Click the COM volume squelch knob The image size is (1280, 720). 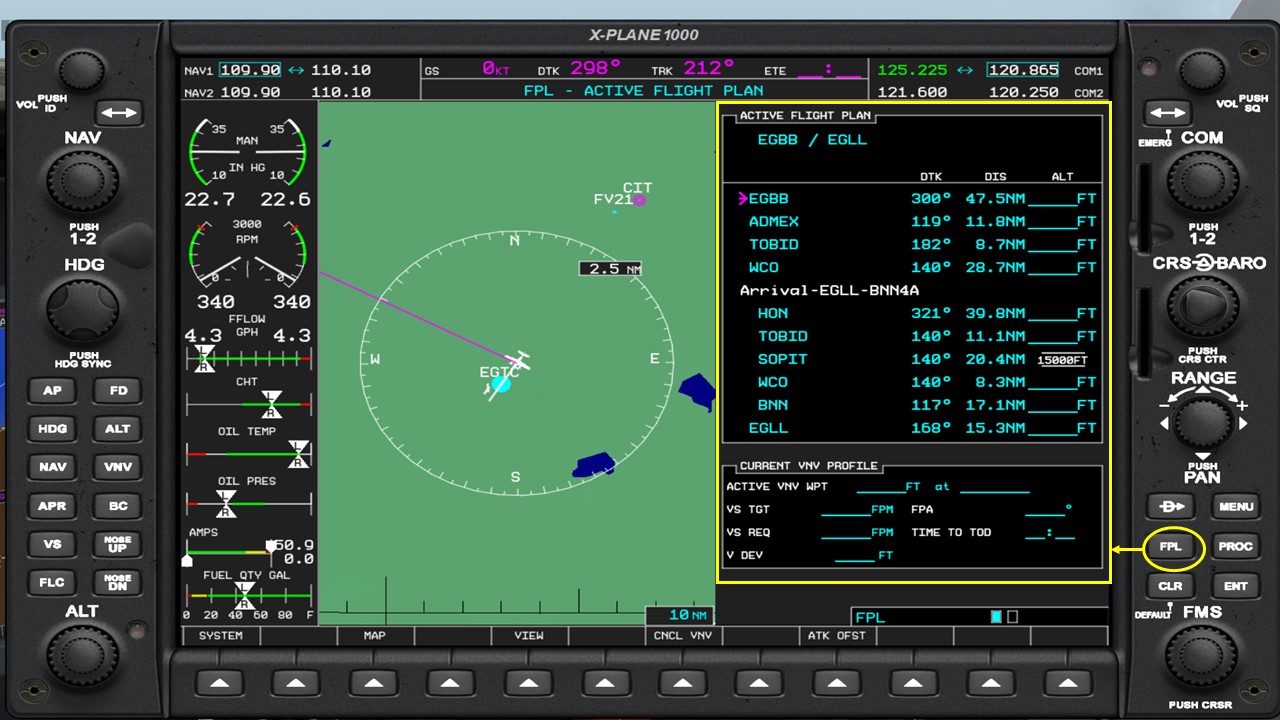click(x=1201, y=71)
